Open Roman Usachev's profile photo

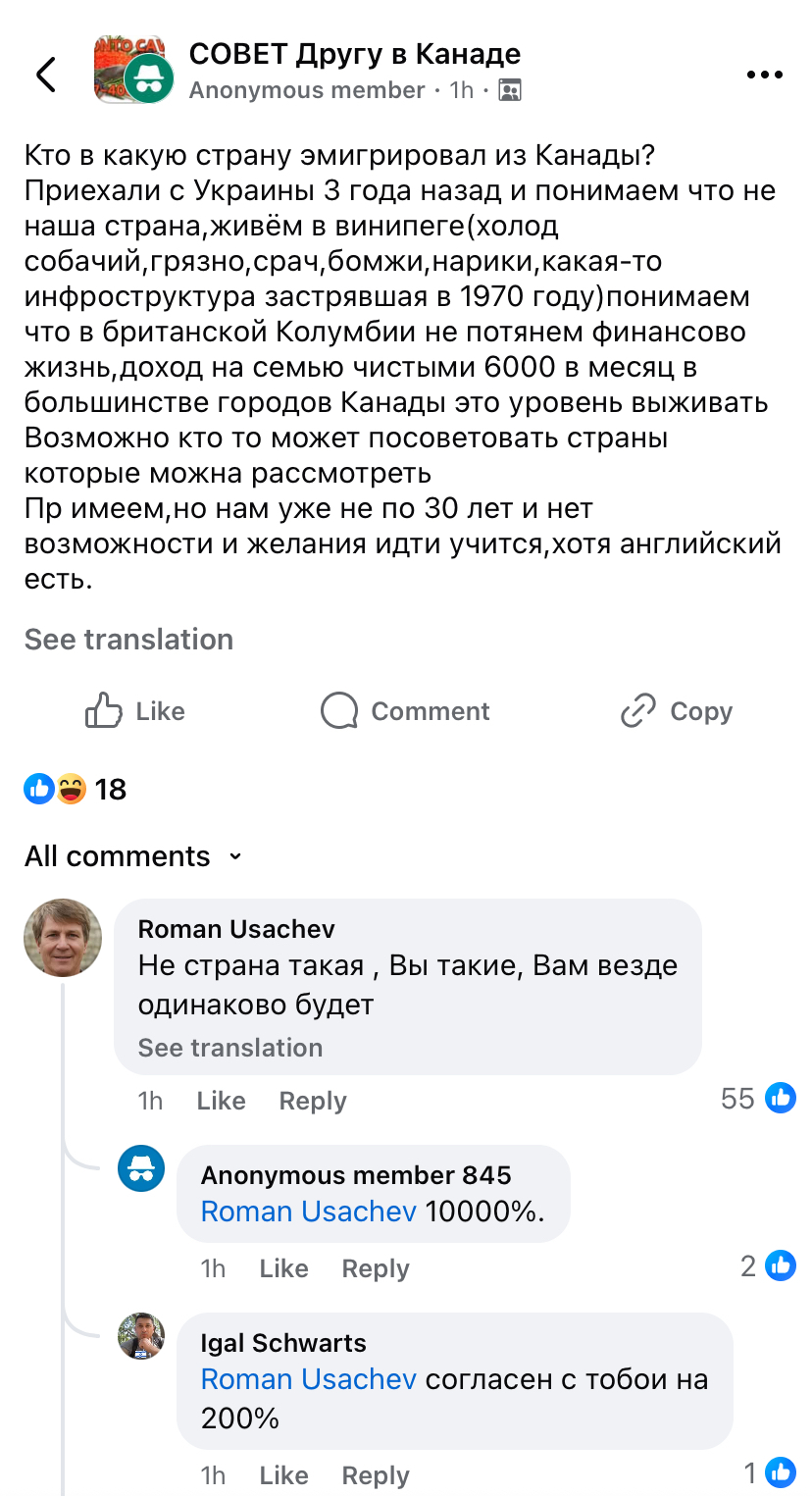tap(63, 938)
